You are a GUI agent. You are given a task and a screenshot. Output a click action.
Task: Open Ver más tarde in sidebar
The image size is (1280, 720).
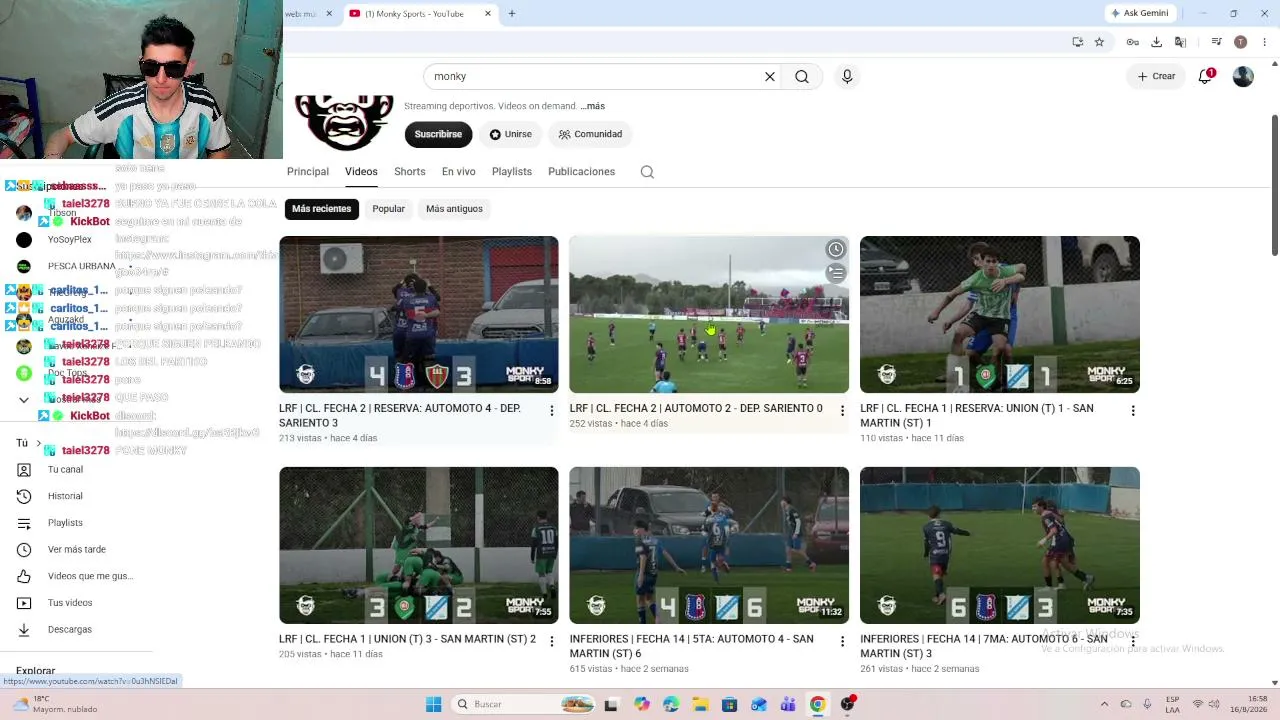(x=76, y=550)
